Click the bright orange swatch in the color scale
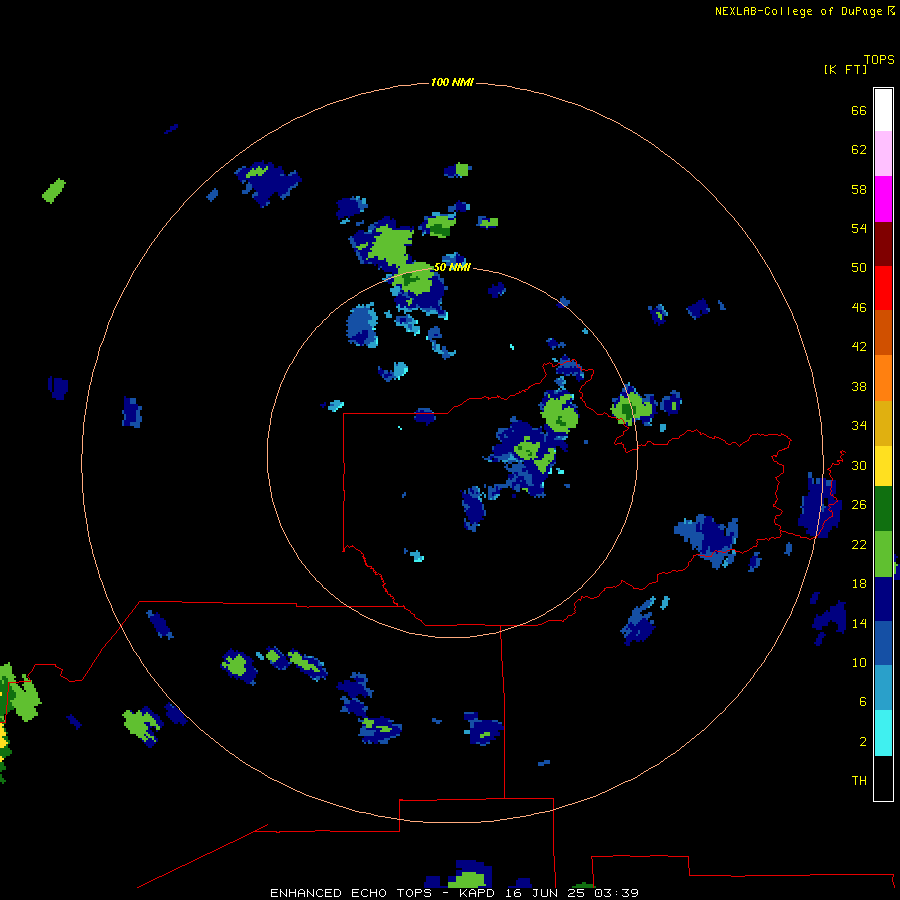The width and height of the screenshot is (900, 900). [x=883, y=378]
